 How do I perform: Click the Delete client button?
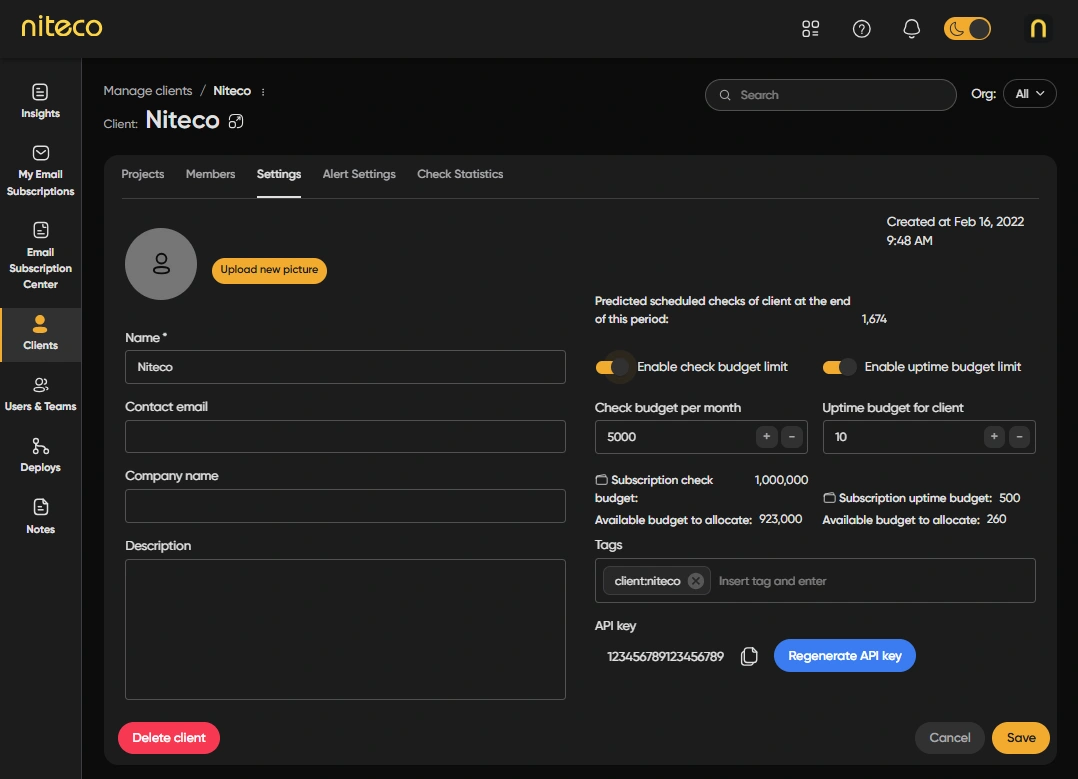click(x=169, y=738)
